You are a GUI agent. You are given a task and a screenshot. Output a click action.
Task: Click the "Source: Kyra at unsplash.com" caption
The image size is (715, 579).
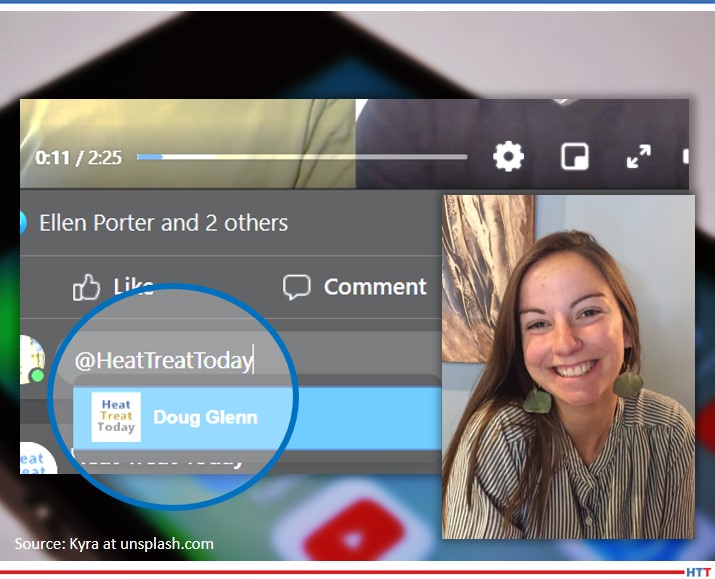[114, 544]
